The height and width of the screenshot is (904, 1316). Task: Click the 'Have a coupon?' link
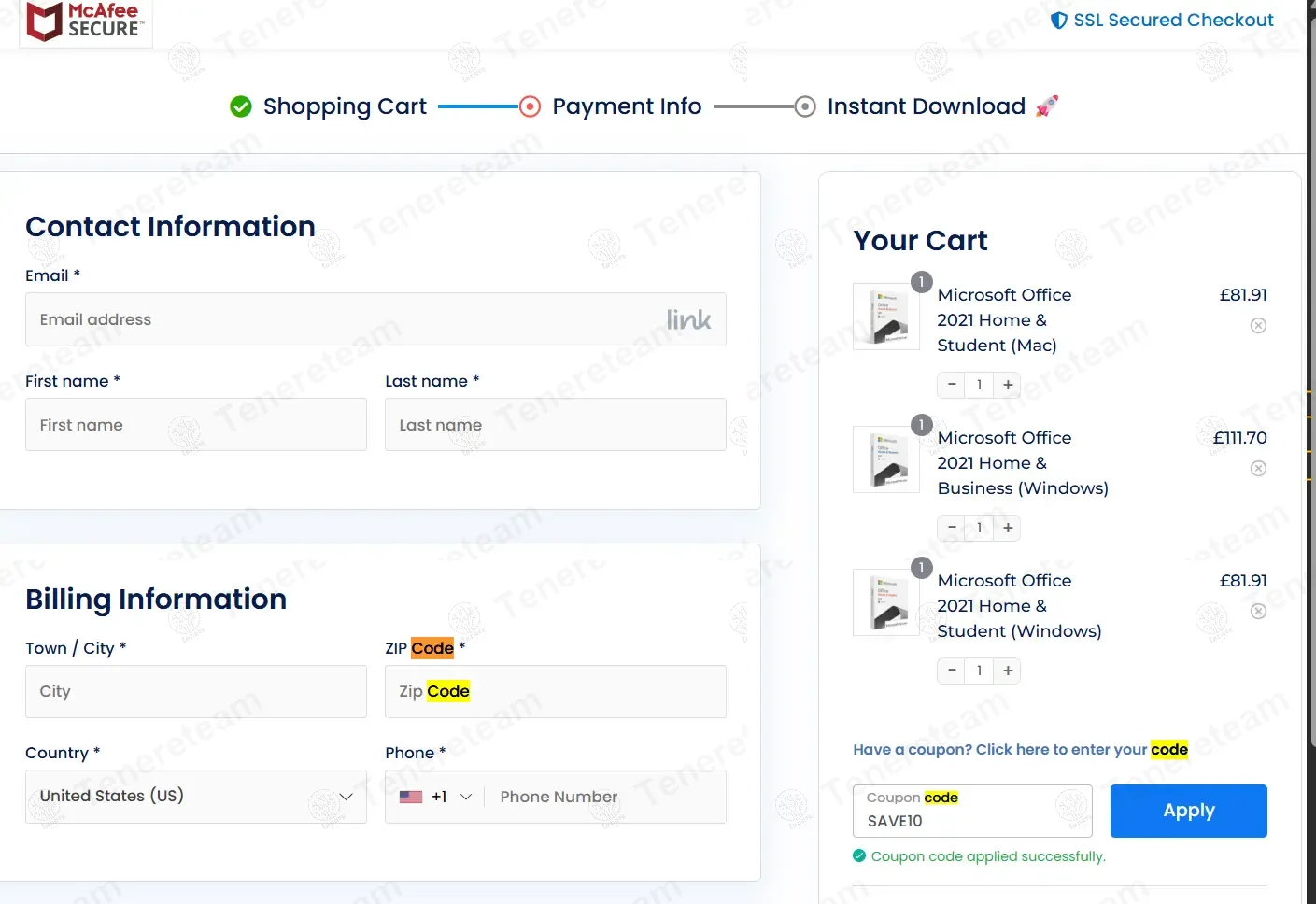tap(1019, 750)
